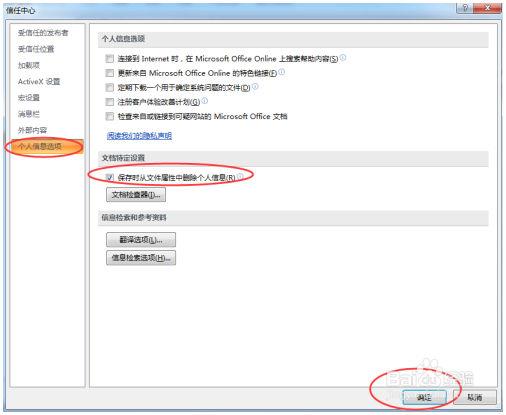Switch to 宏设置 category

(29, 98)
